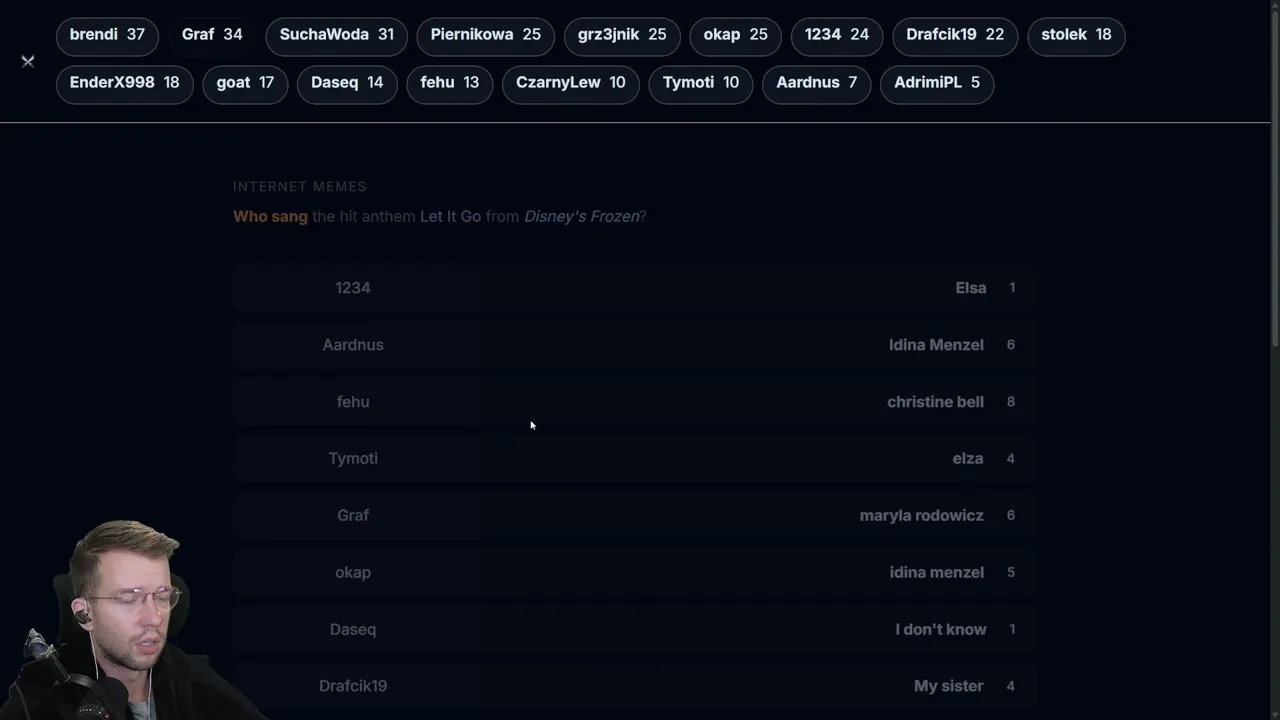Click Drafcik19's My sister answer row

tap(635, 686)
